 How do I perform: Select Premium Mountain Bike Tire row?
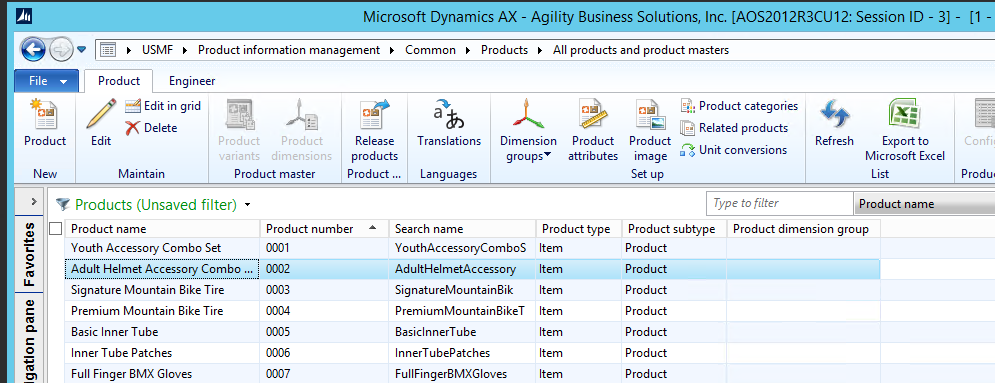click(x=473, y=311)
